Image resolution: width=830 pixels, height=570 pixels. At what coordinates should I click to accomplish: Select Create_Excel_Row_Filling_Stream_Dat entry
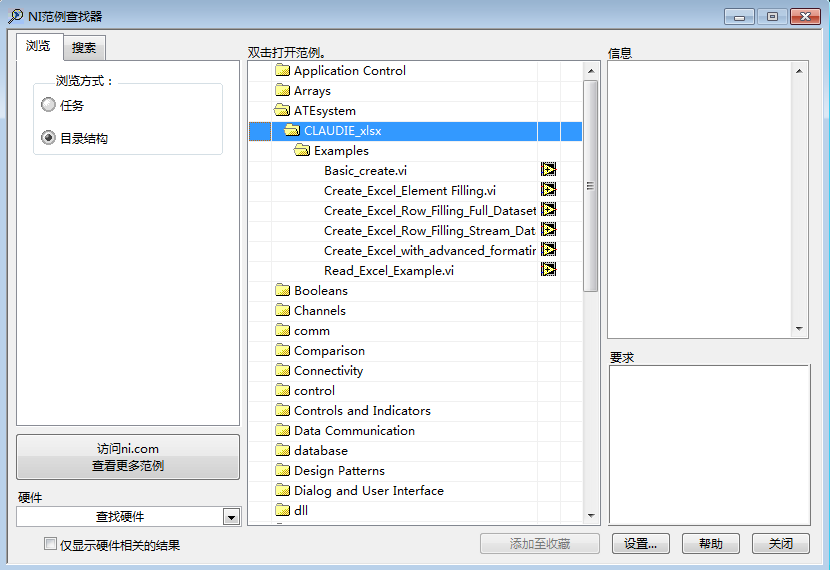(429, 231)
